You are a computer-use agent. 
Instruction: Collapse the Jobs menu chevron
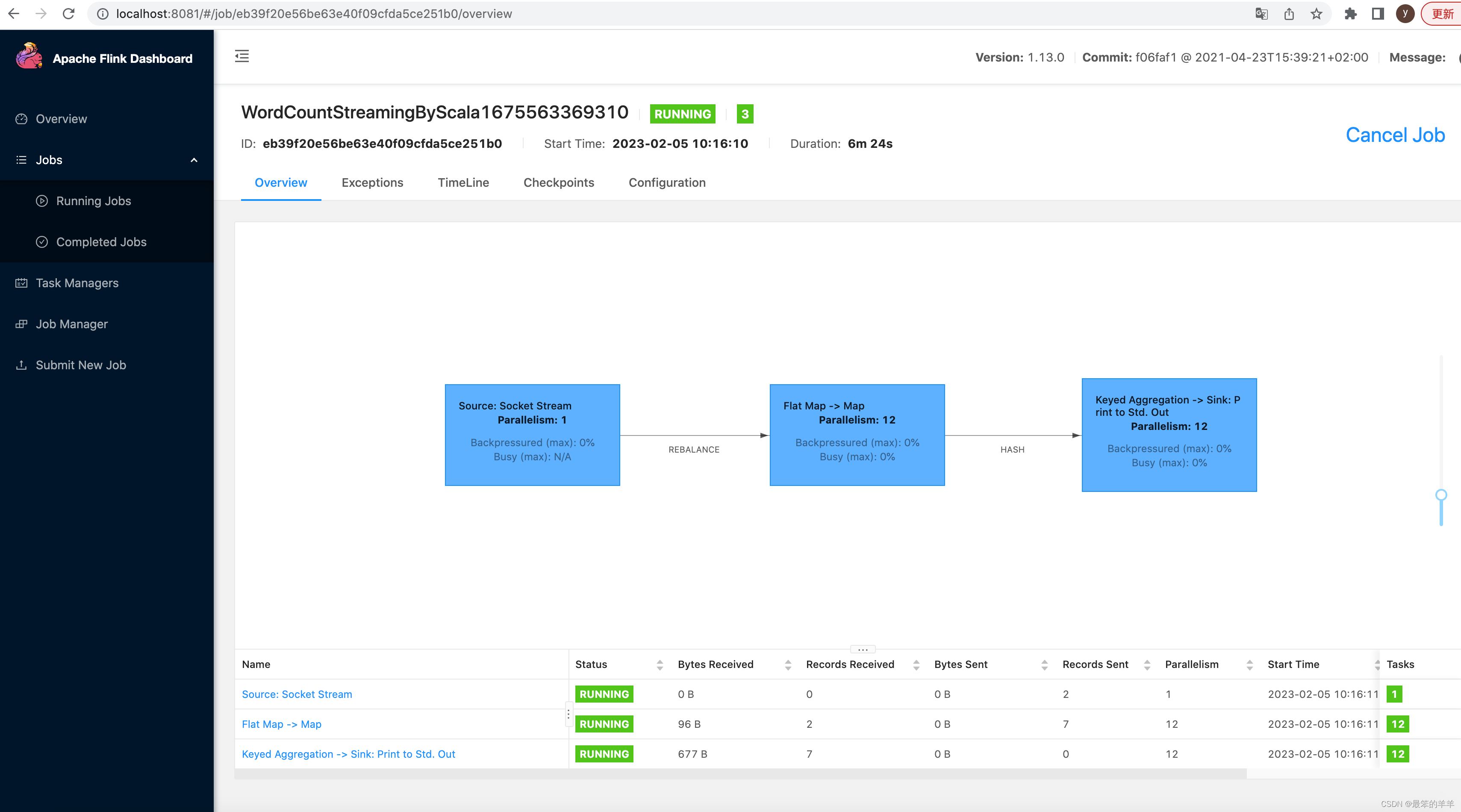coord(194,160)
